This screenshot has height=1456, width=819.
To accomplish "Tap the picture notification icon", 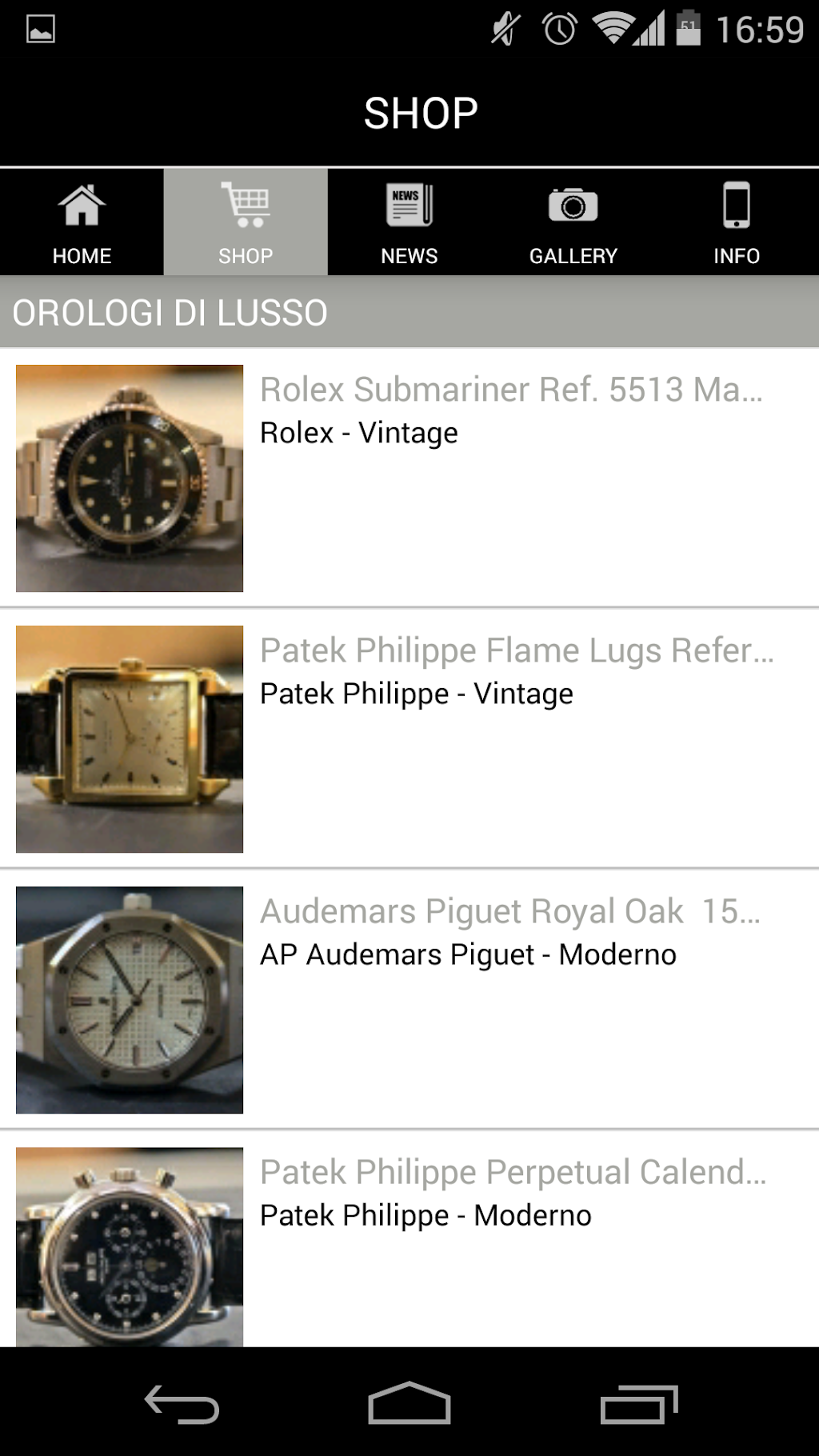I will [x=41, y=30].
